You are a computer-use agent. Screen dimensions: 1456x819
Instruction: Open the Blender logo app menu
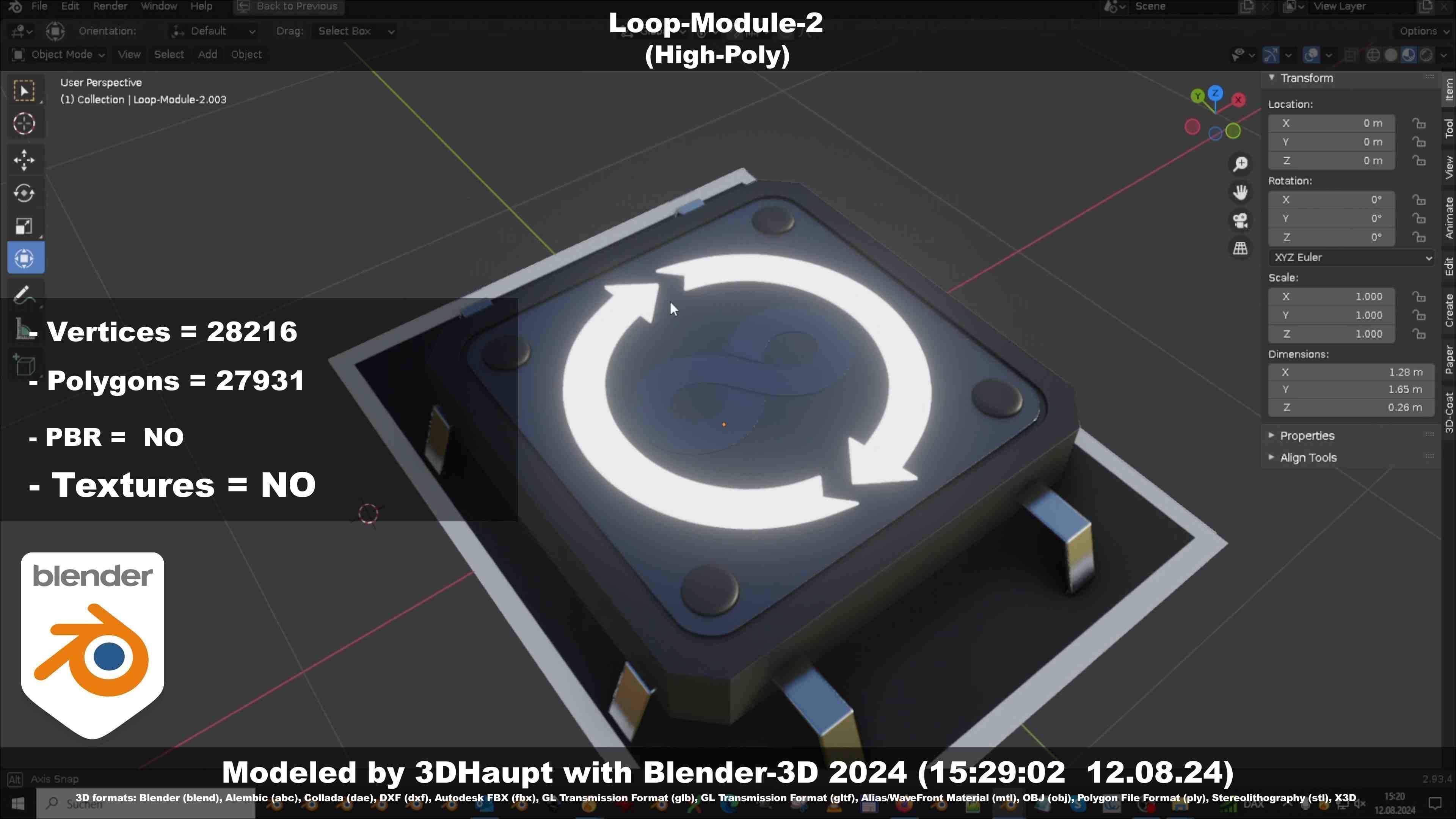coord(15,6)
